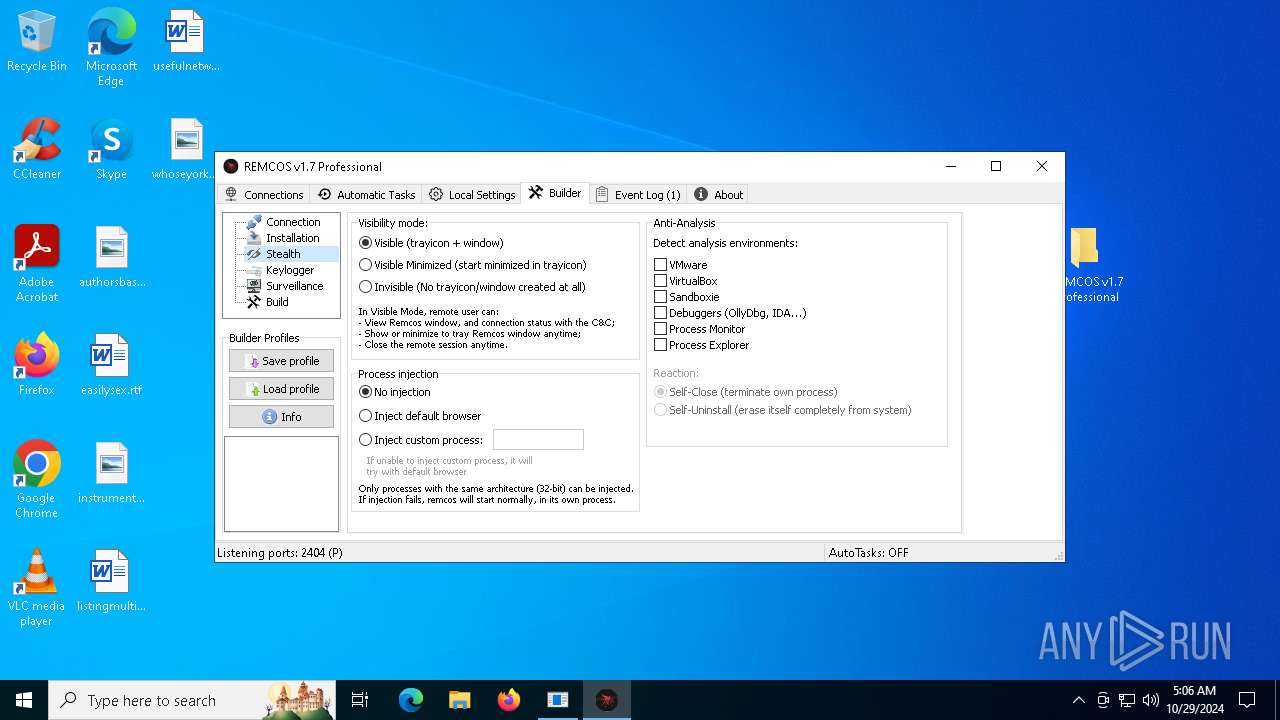The image size is (1280, 720).
Task: Enable Process Explorer detection checkbox
Action: (x=660, y=345)
